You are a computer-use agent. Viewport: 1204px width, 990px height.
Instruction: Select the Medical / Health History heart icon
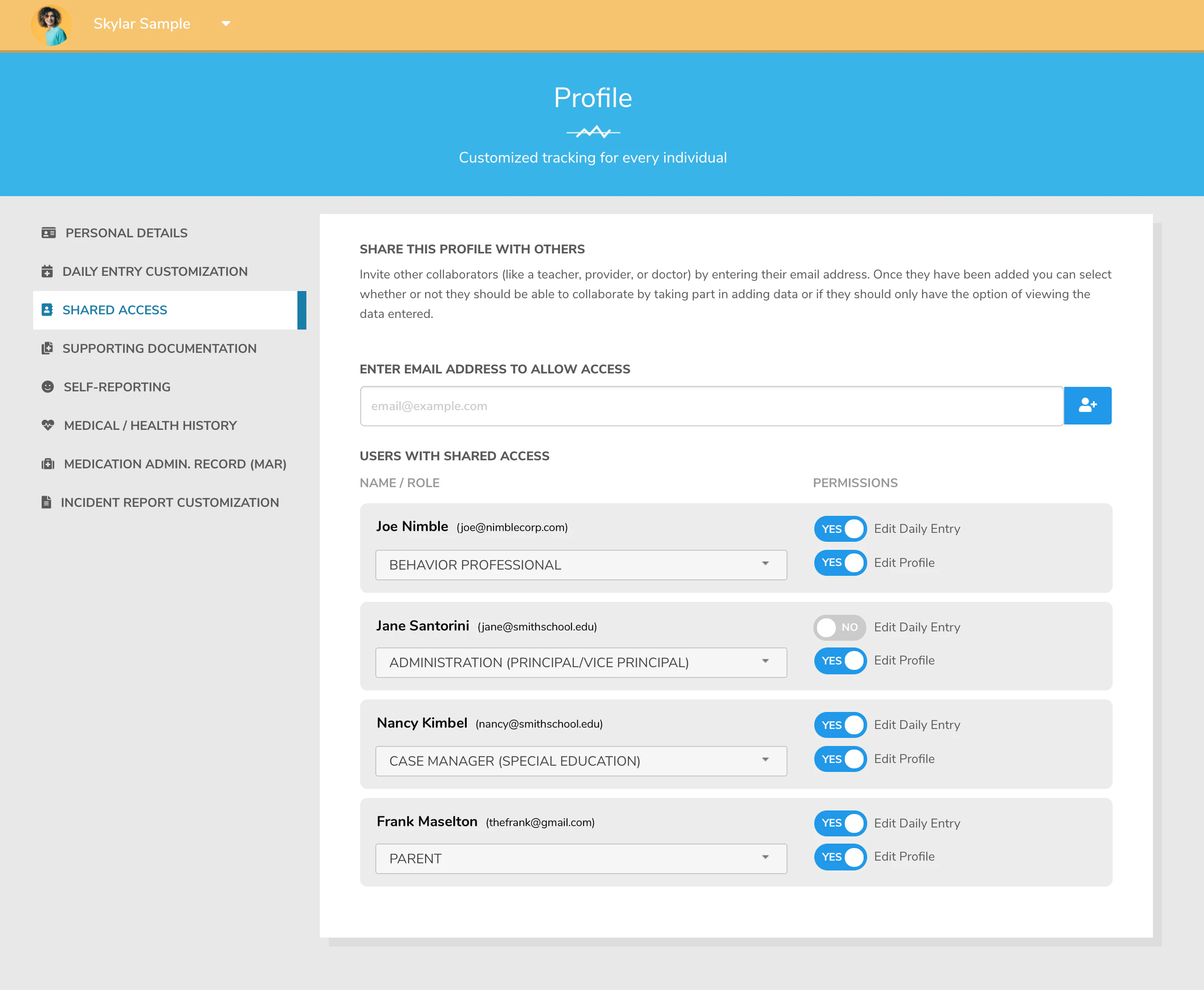point(48,425)
